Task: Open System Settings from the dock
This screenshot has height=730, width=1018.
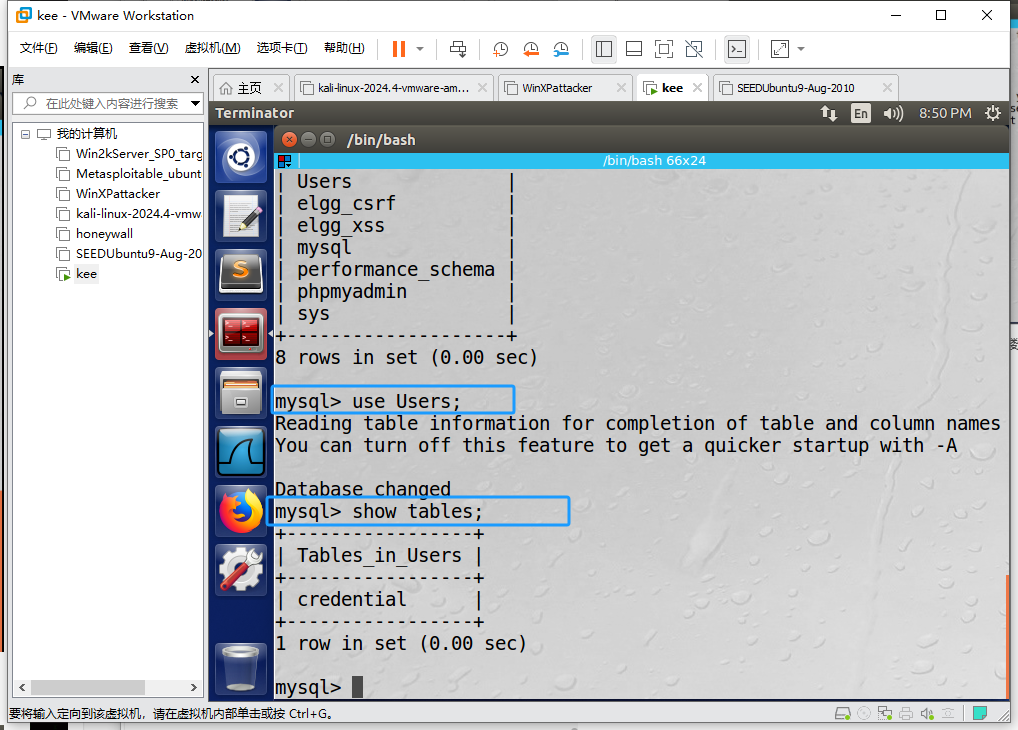Action: 241,570
